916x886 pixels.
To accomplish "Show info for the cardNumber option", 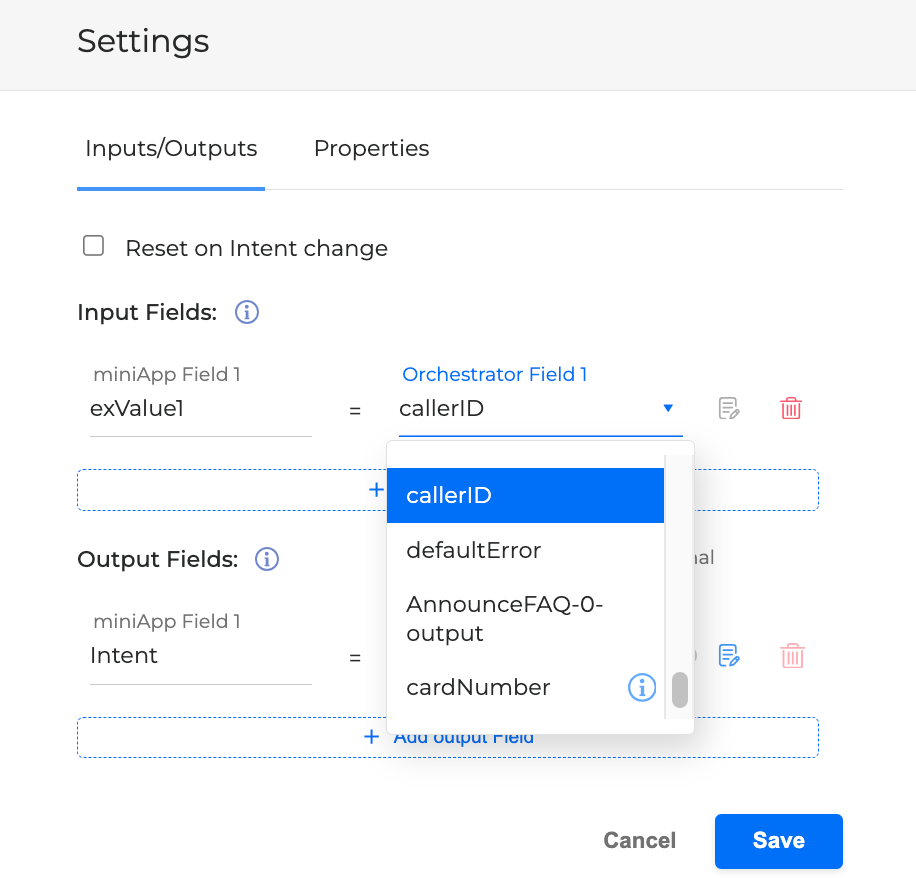I will pyautogui.click(x=641, y=687).
